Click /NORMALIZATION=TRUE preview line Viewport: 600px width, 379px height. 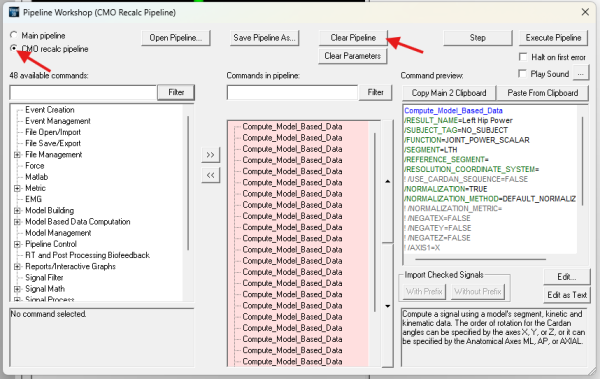[446, 189]
